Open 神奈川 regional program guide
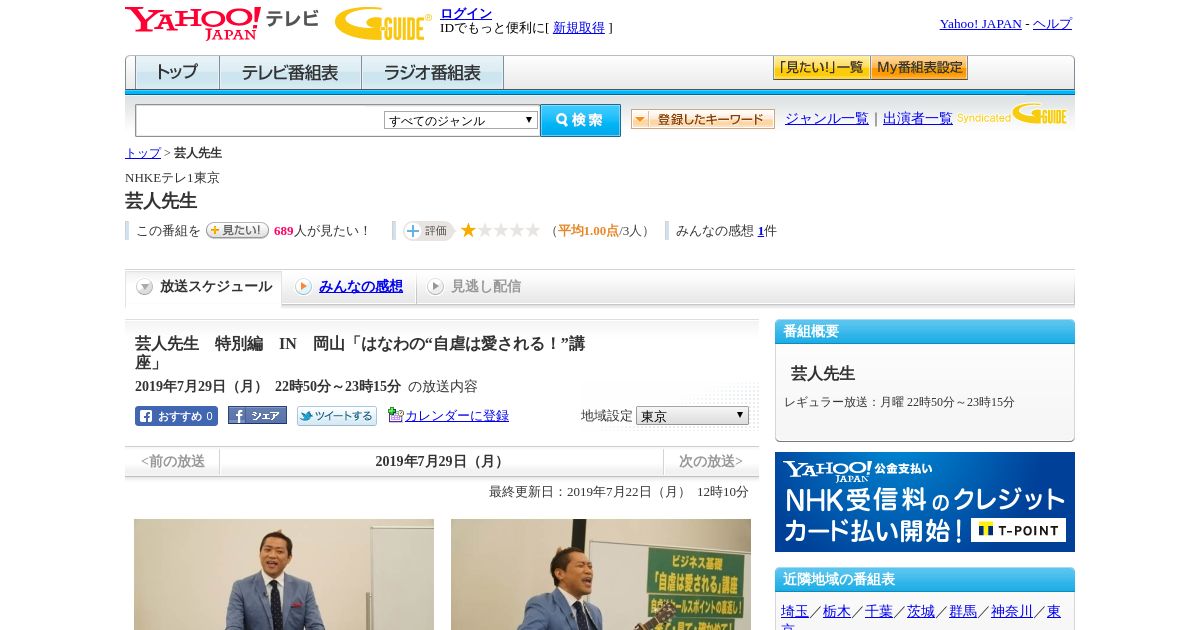The width and height of the screenshot is (1200, 630). 1012,611
